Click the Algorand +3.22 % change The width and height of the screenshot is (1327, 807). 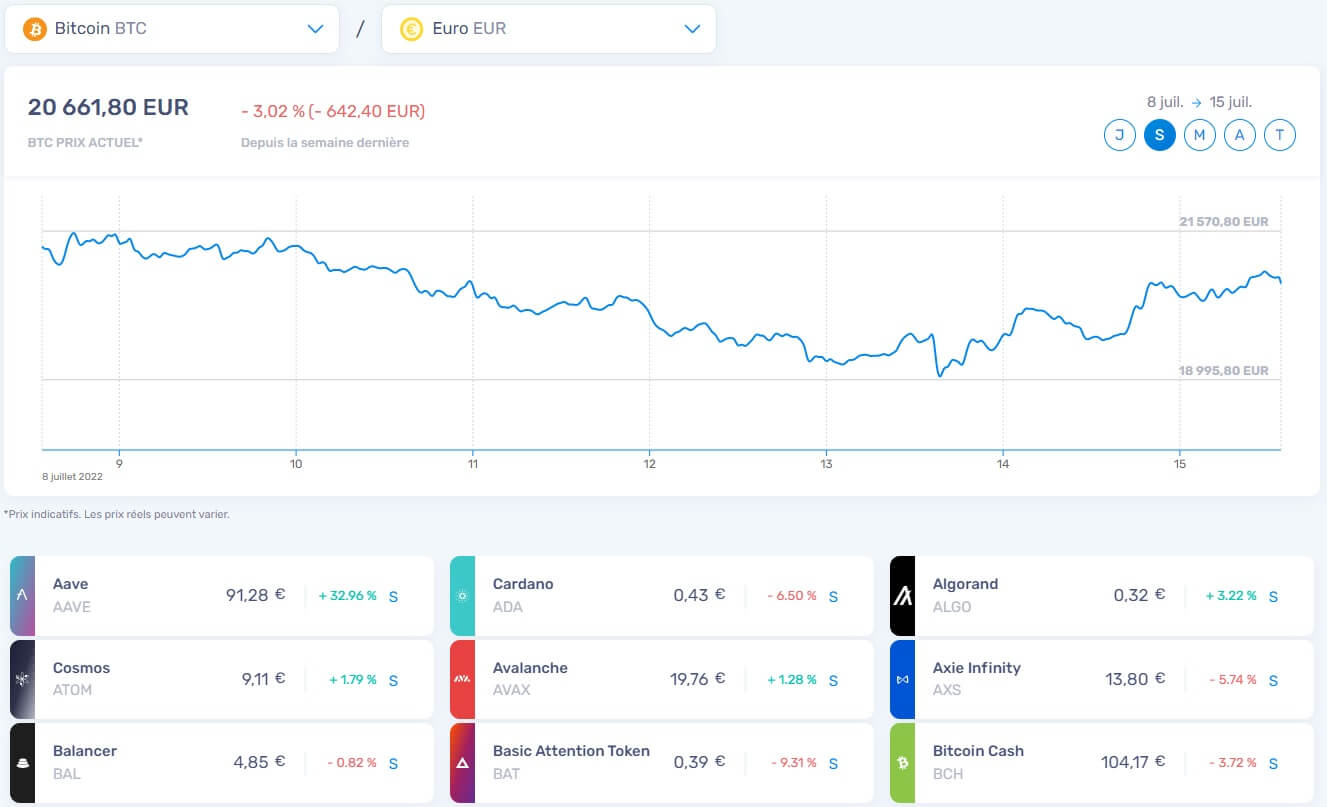tap(1231, 596)
